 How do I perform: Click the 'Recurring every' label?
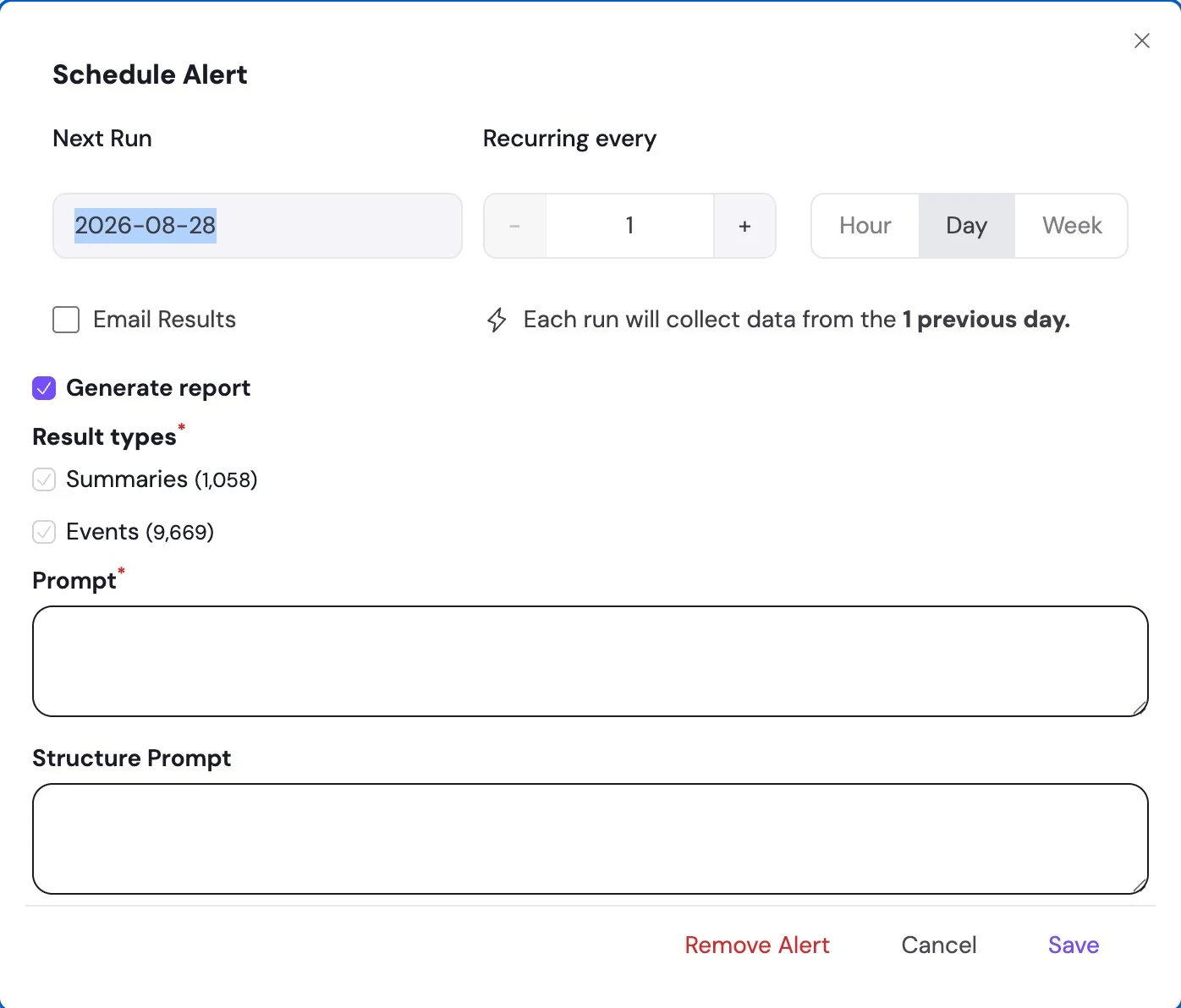tap(569, 139)
